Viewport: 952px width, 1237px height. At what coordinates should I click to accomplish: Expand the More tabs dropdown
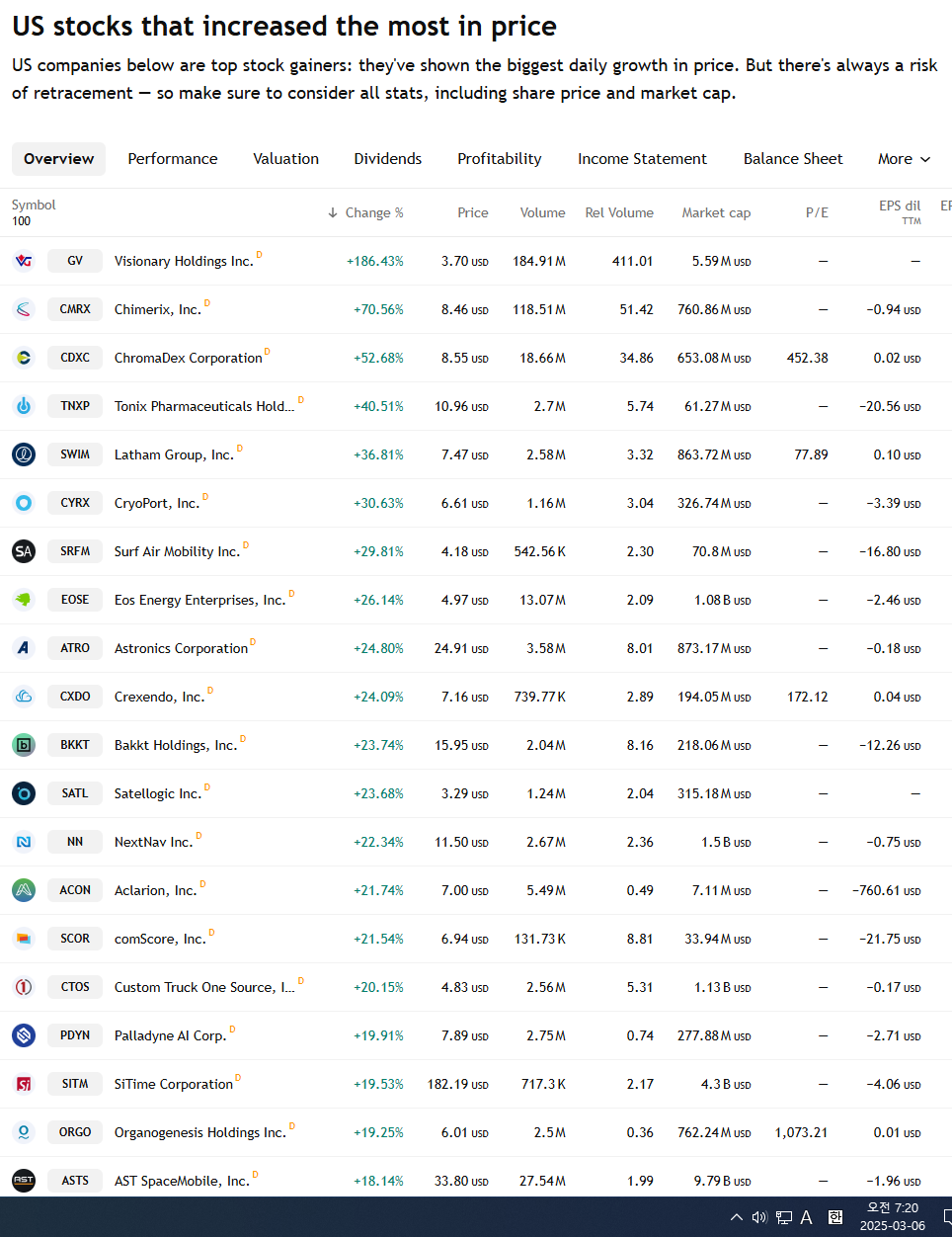[x=905, y=159]
